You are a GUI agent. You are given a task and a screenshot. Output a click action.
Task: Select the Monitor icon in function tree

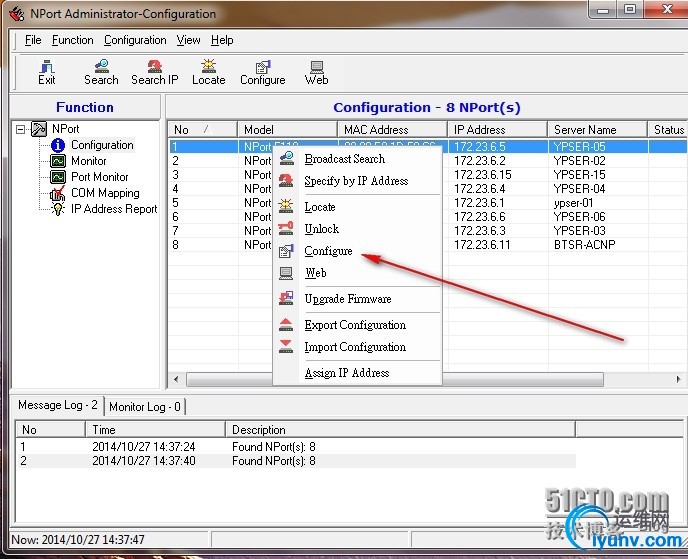(58, 161)
